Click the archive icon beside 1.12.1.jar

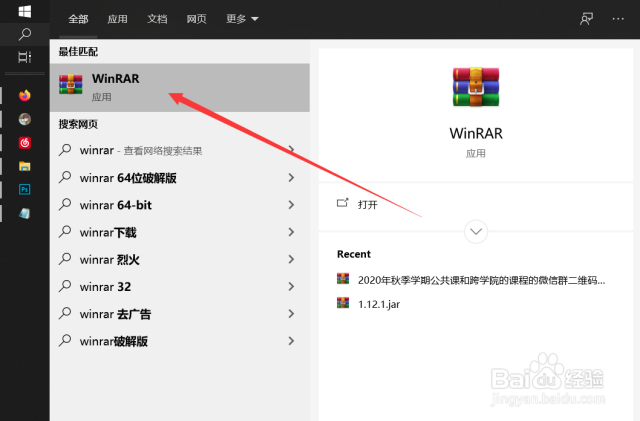tap(343, 303)
